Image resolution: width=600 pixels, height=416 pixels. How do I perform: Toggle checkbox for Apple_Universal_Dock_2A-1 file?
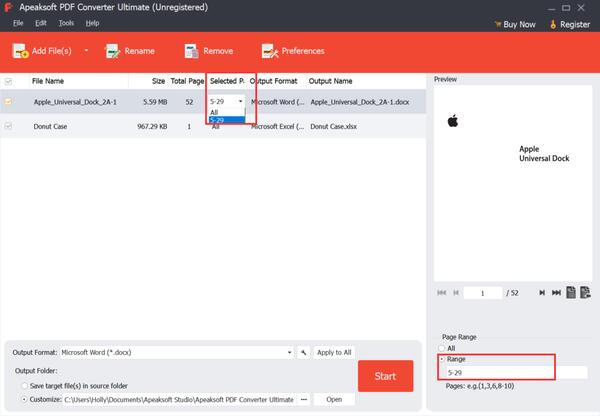pos(10,101)
